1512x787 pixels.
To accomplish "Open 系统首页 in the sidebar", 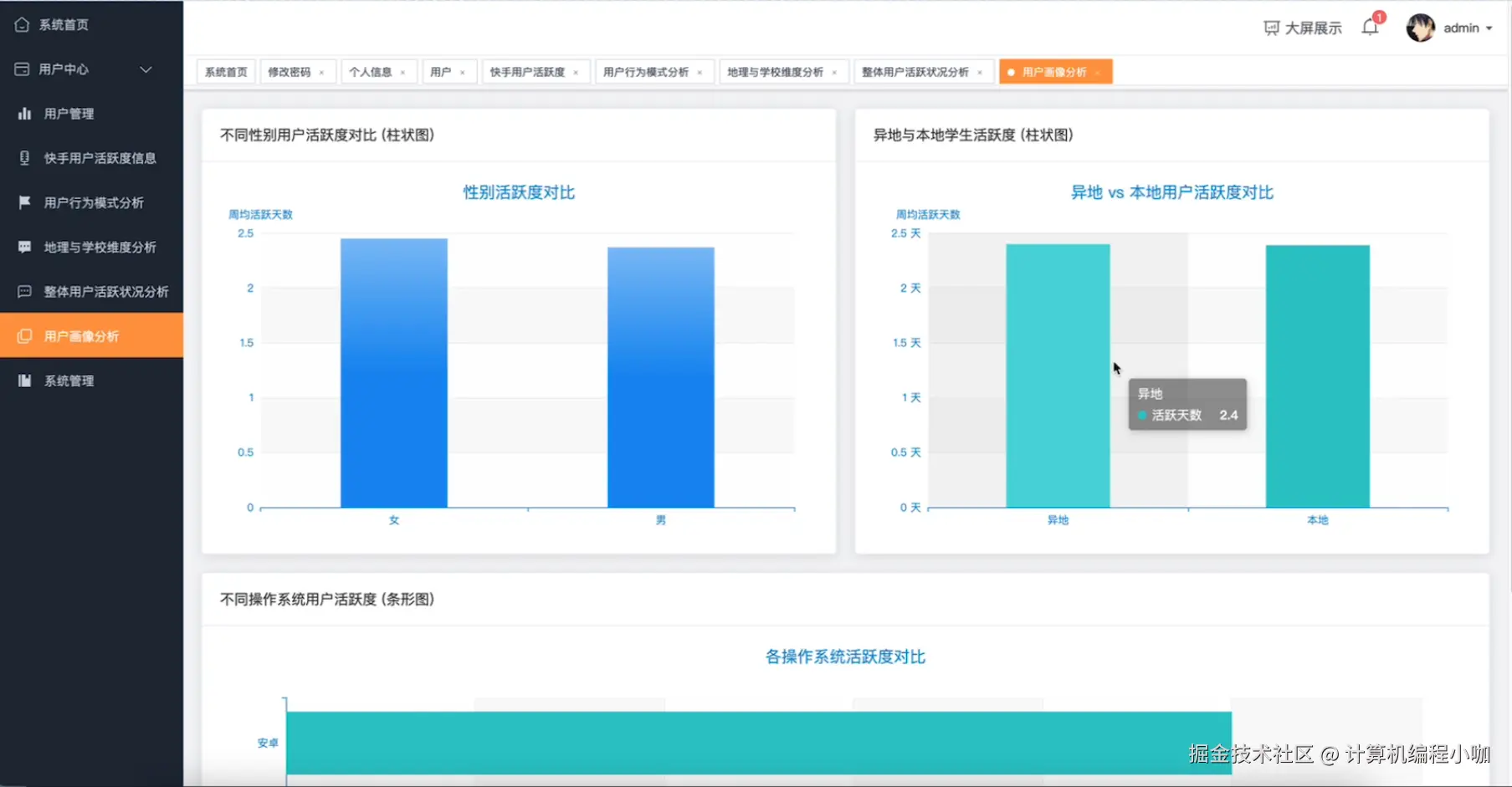I will coord(91,24).
